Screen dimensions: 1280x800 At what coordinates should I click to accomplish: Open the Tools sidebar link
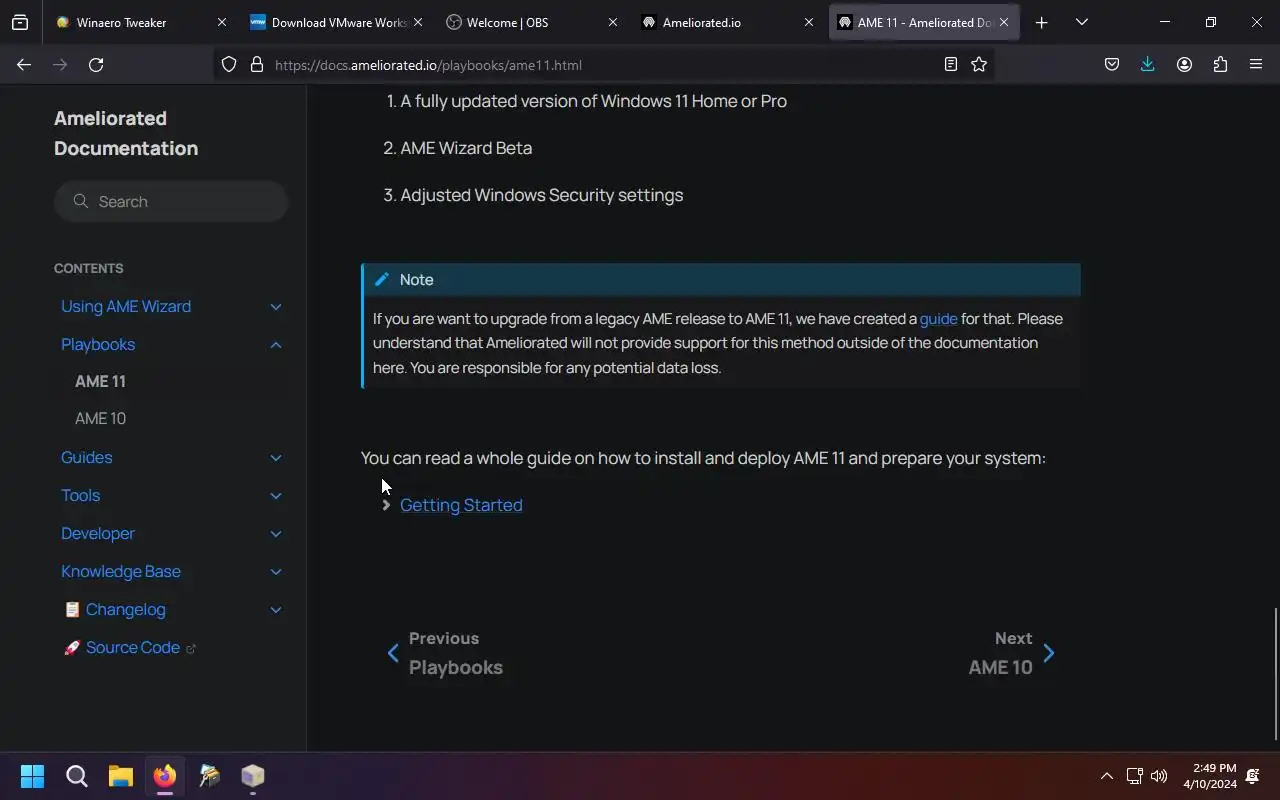click(x=80, y=496)
